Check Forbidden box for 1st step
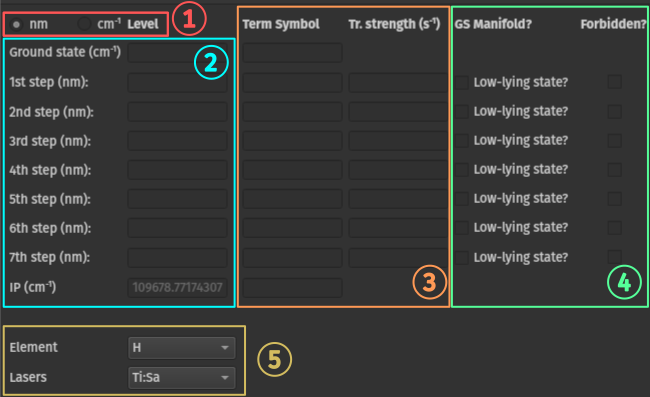The height and width of the screenshot is (397, 650). coord(614,82)
